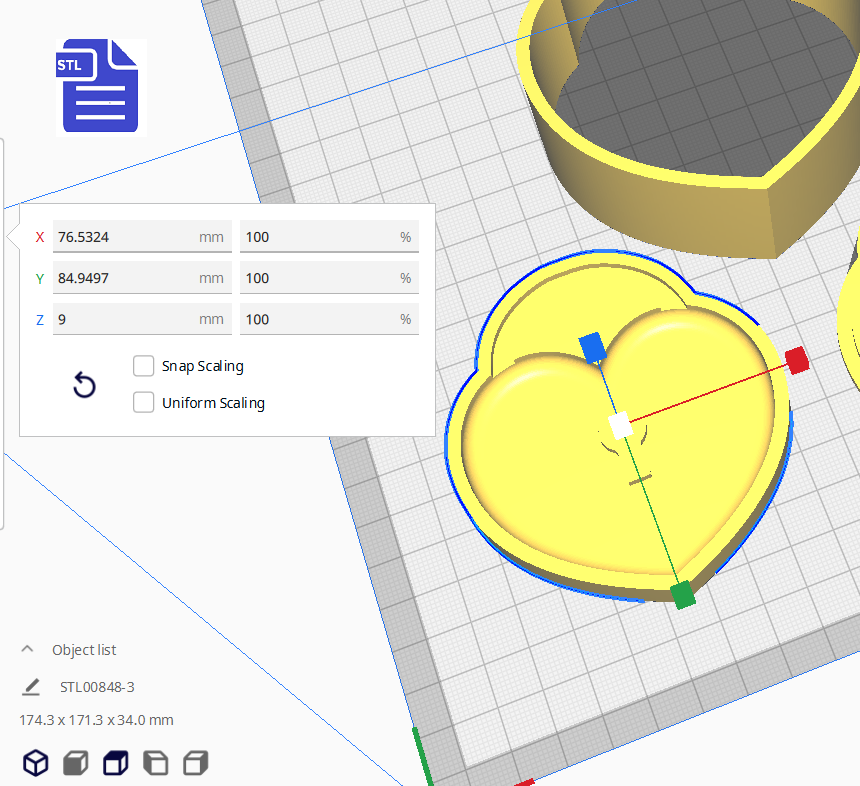This screenshot has height=786, width=860.
Task: Collapse the Object list panel
Action: tap(27, 650)
